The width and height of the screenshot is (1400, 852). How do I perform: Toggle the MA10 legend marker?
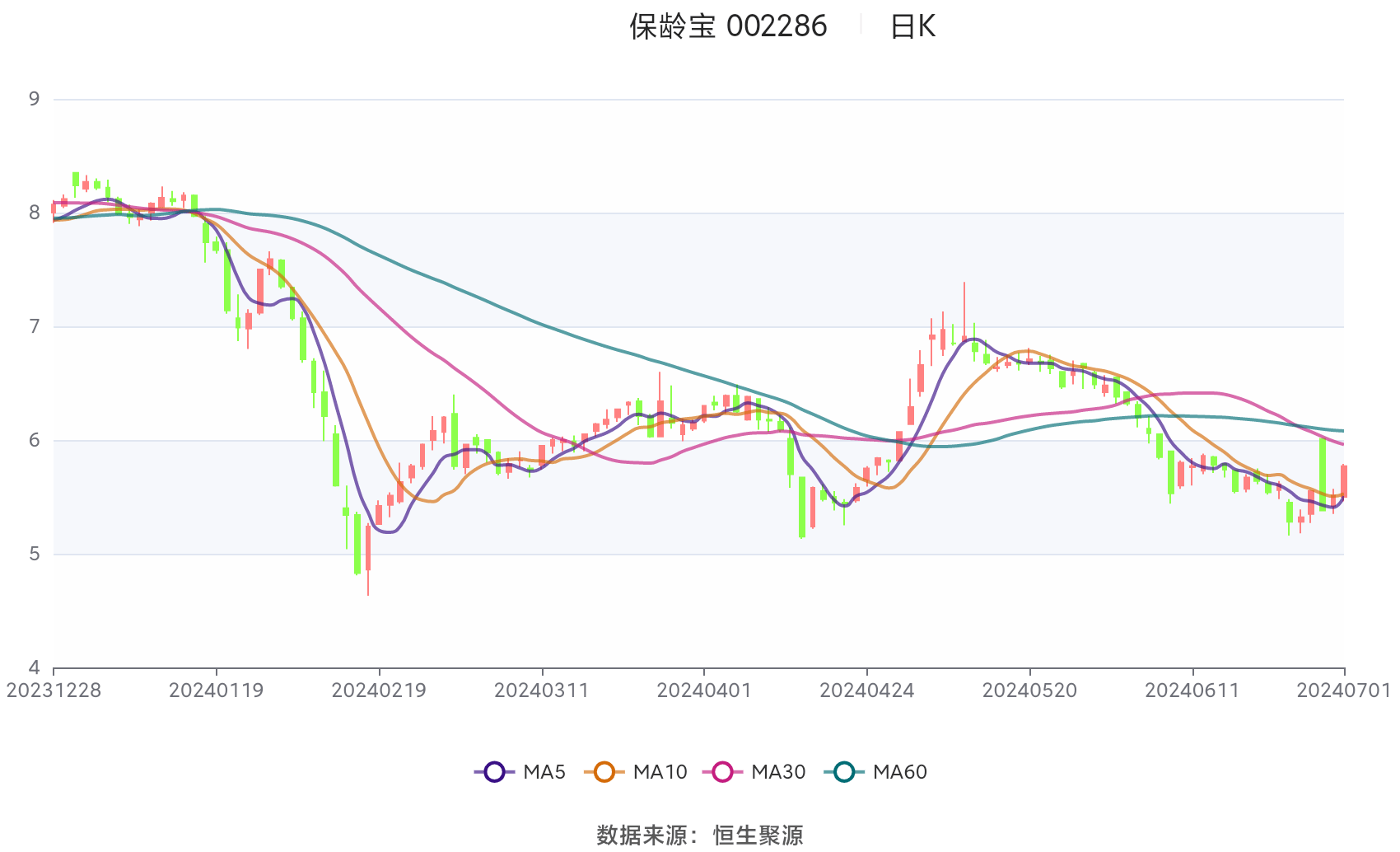pos(604,772)
